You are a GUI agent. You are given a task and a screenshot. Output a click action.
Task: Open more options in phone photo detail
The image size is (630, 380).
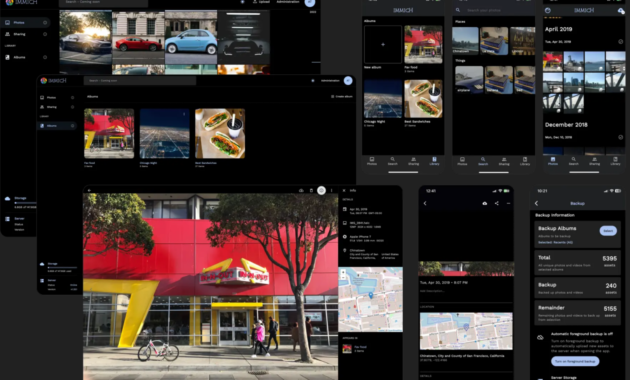point(508,203)
